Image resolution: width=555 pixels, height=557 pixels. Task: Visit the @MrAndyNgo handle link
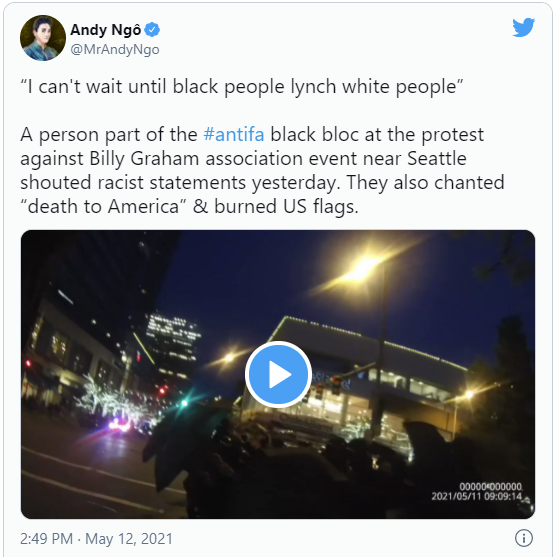[115, 50]
